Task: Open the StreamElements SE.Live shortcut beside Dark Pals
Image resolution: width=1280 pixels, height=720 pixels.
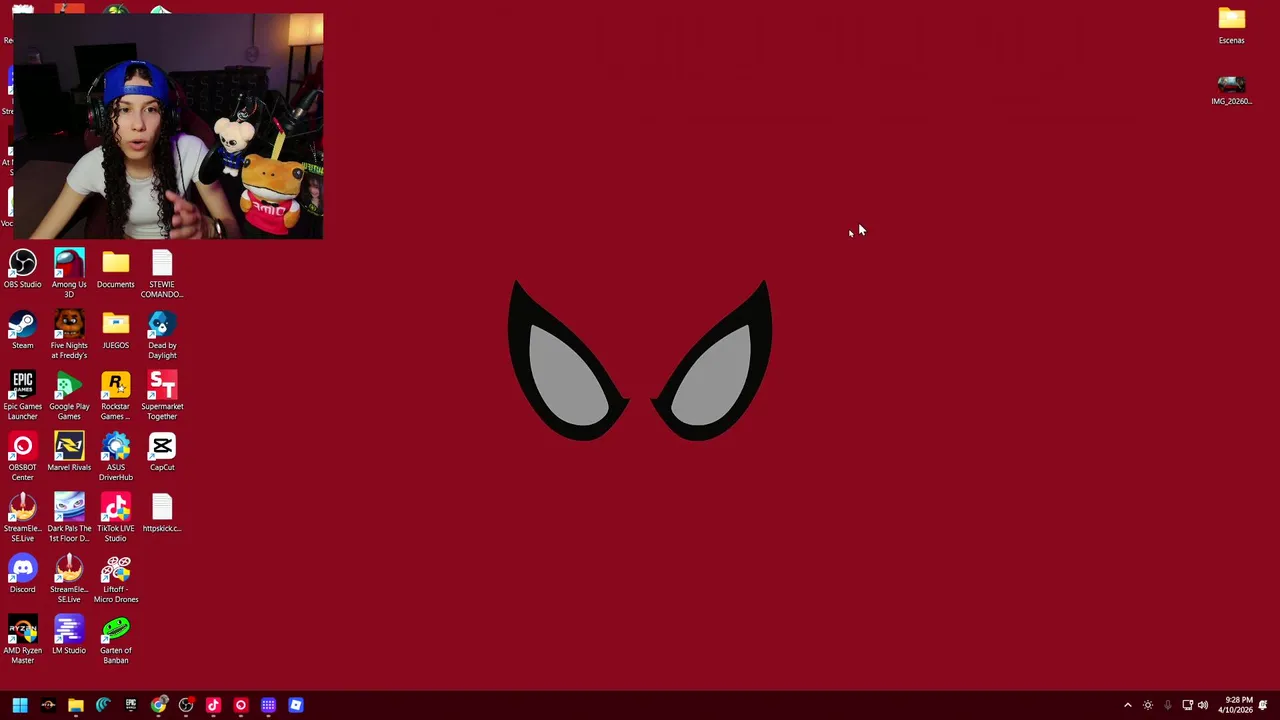Action: click(22, 517)
